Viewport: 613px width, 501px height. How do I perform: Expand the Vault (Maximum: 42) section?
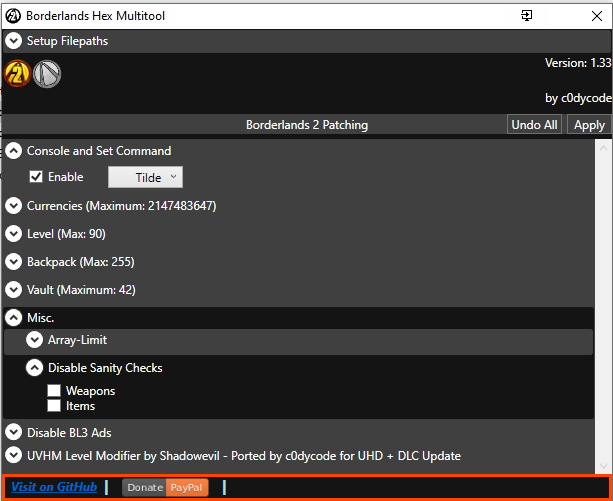14,290
